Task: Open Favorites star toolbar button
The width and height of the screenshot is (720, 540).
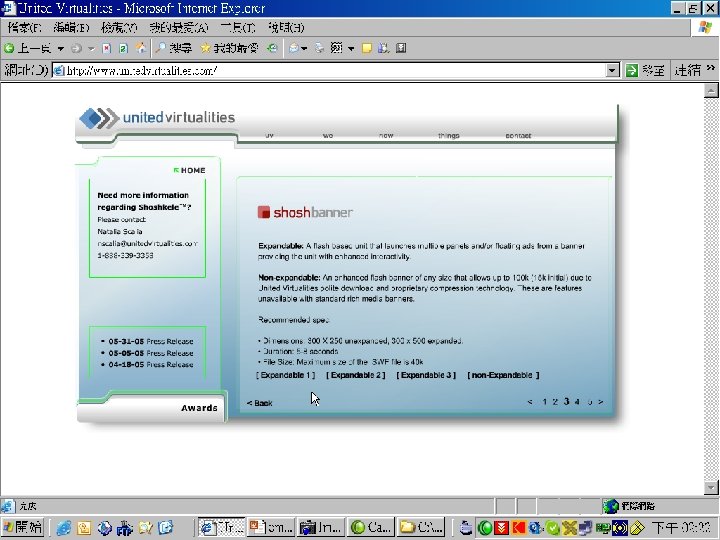Action: click(x=229, y=48)
